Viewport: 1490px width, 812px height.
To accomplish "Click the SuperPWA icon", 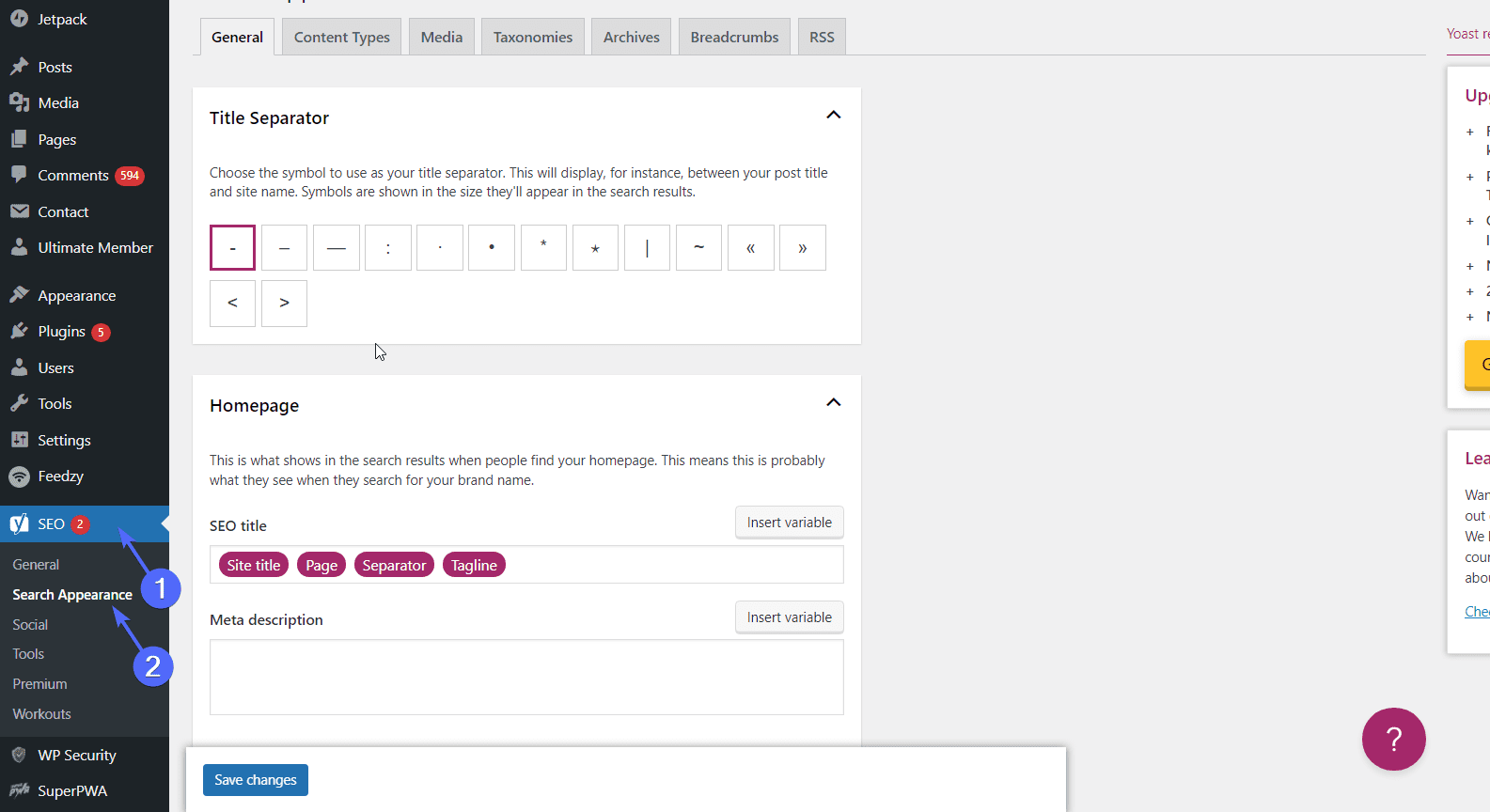I will [19, 790].
